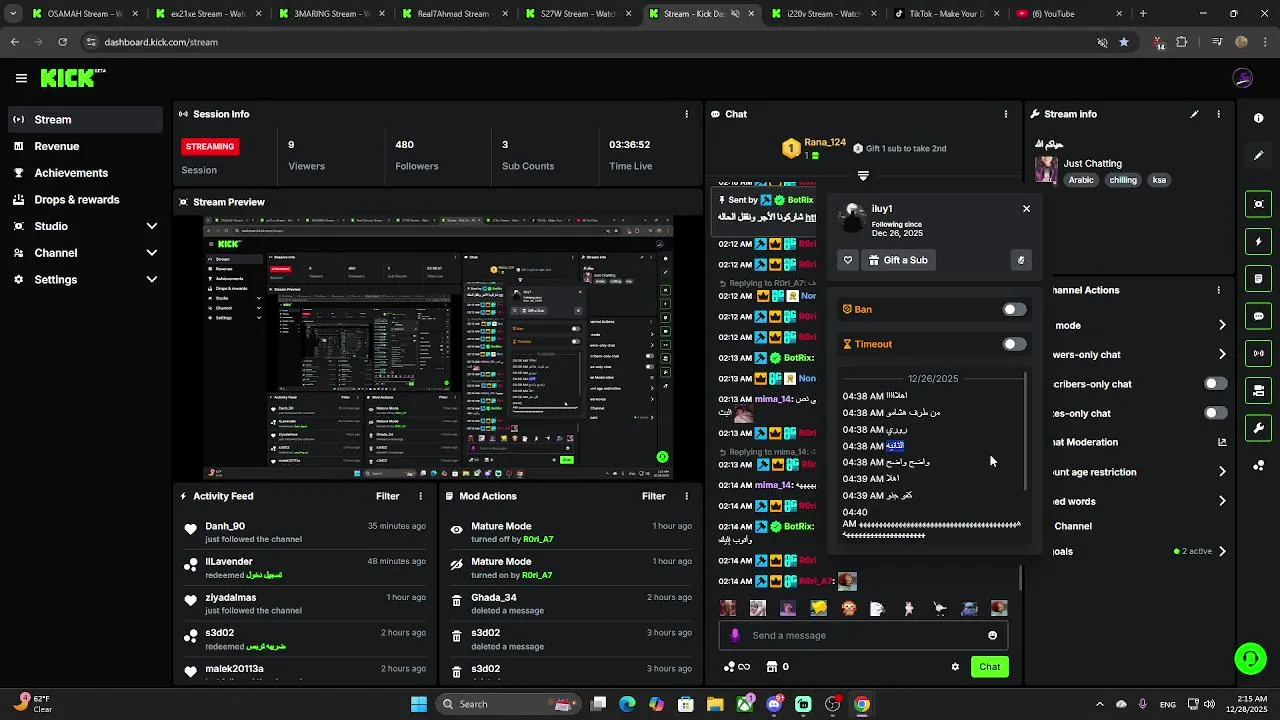The width and height of the screenshot is (1280, 720).
Task: Expand Settings section in sidebar
Action: tap(152, 280)
